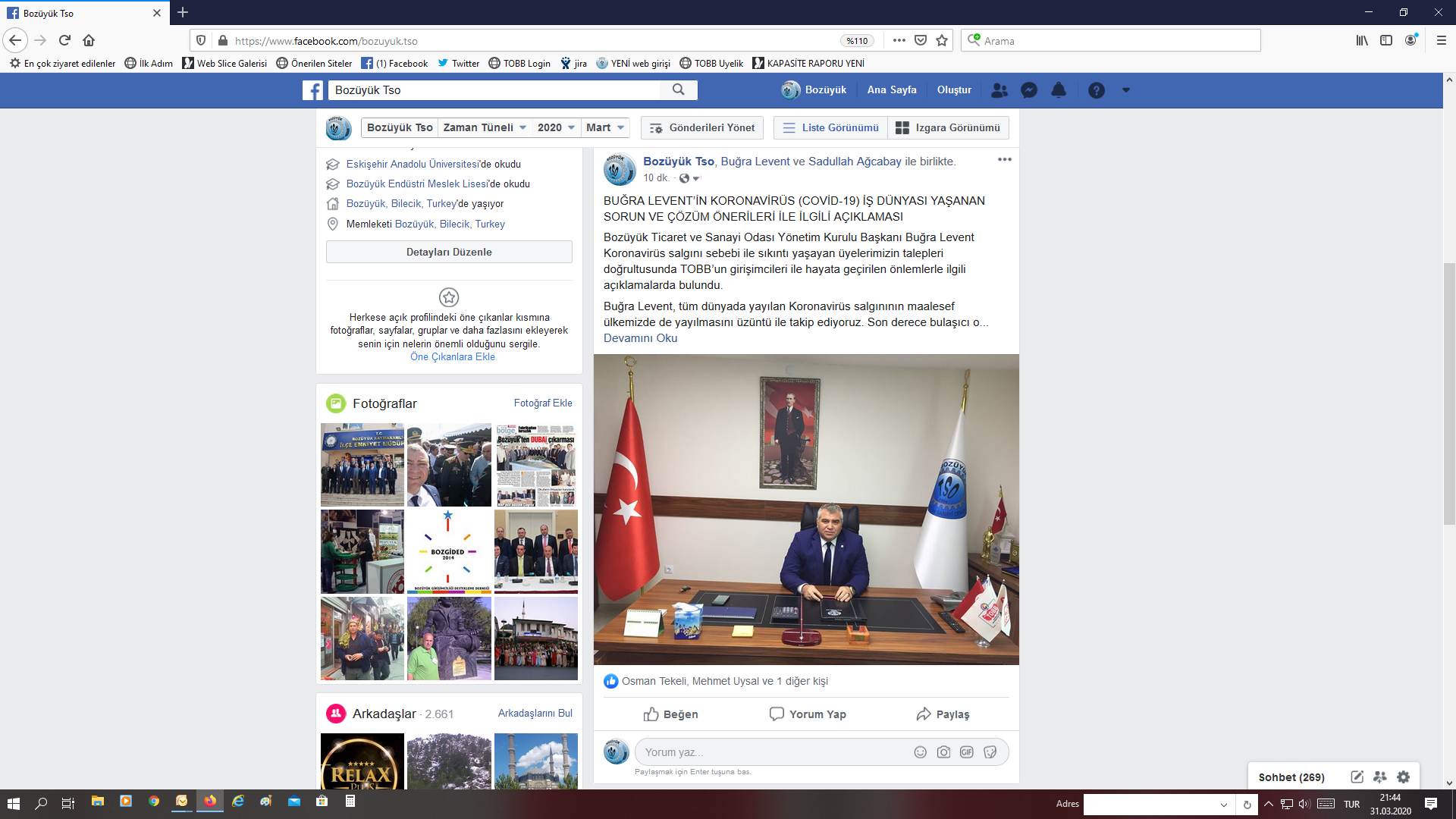Open post privacy globe selector
This screenshot has width=1456, height=819.
[689, 178]
